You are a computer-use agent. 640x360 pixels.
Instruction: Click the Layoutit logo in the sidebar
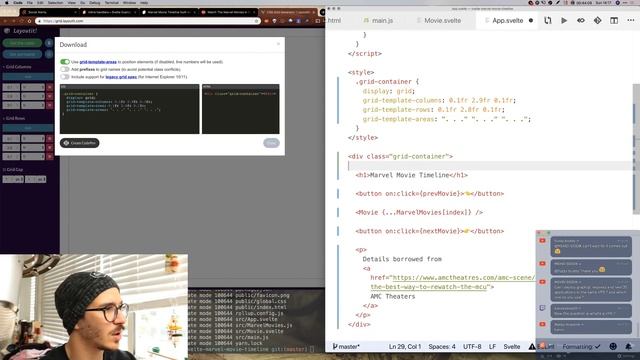pyautogui.click(x=20, y=31)
